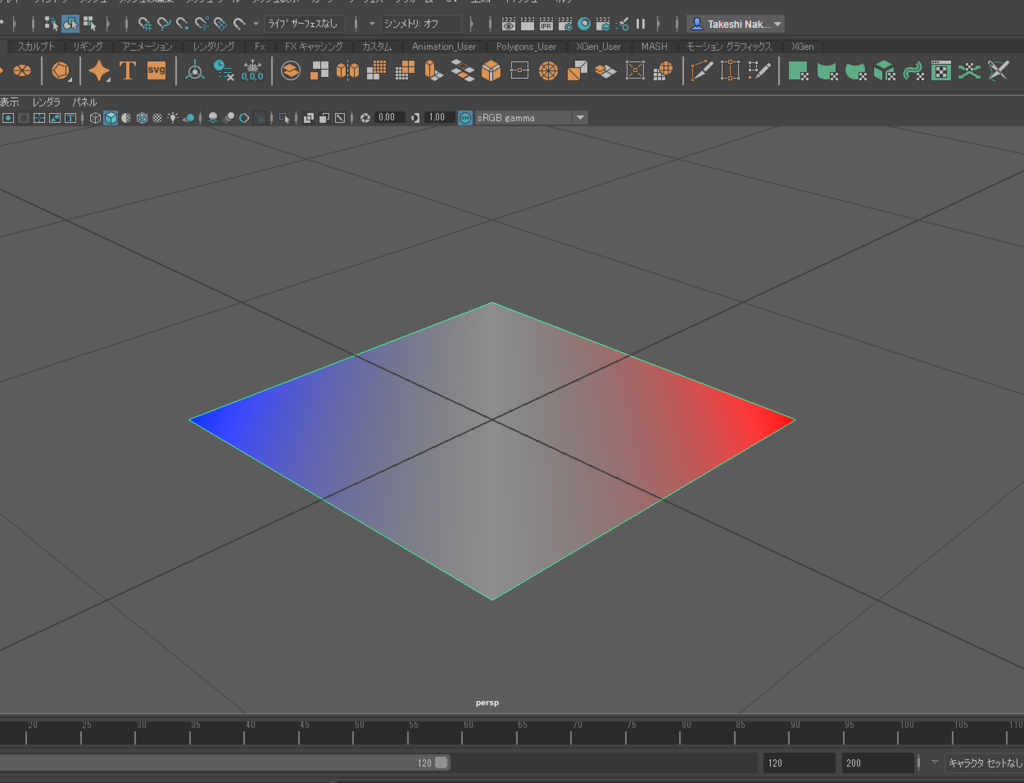Click the Mirror geometry shelf icon
The height and width of the screenshot is (783, 1024).
[x=347, y=71]
